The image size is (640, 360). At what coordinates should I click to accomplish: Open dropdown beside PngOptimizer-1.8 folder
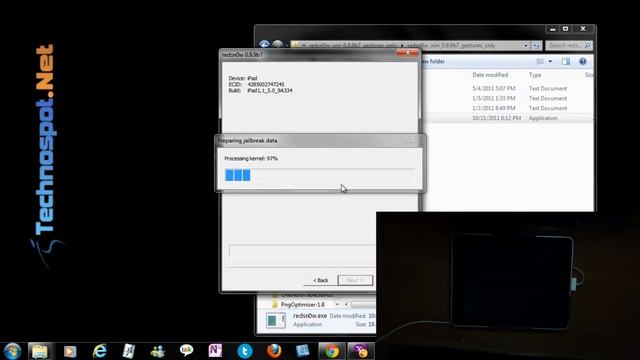tap(337, 304)
